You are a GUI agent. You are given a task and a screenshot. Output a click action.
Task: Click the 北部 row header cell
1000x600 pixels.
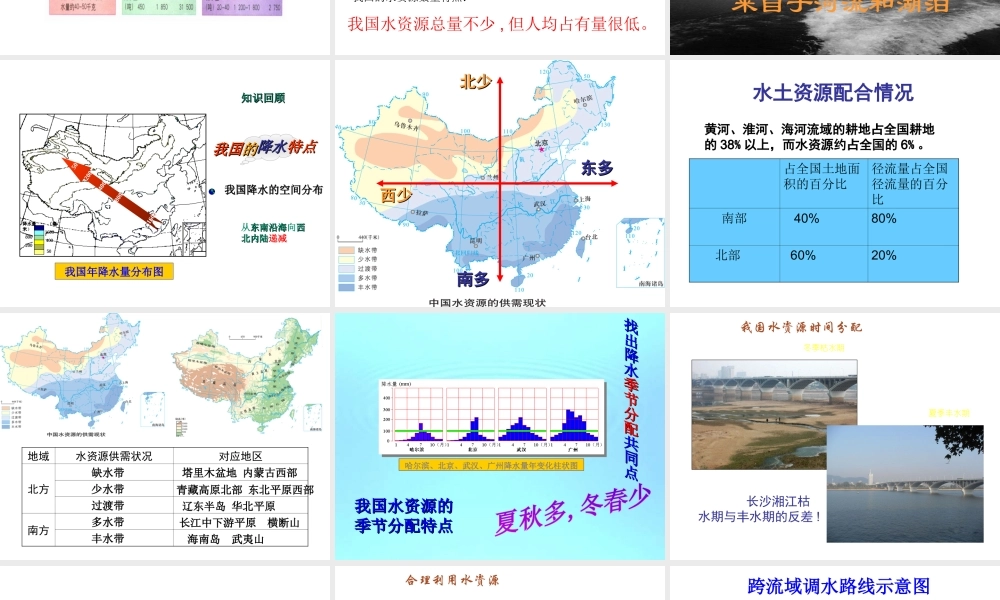tap(734, 263)
